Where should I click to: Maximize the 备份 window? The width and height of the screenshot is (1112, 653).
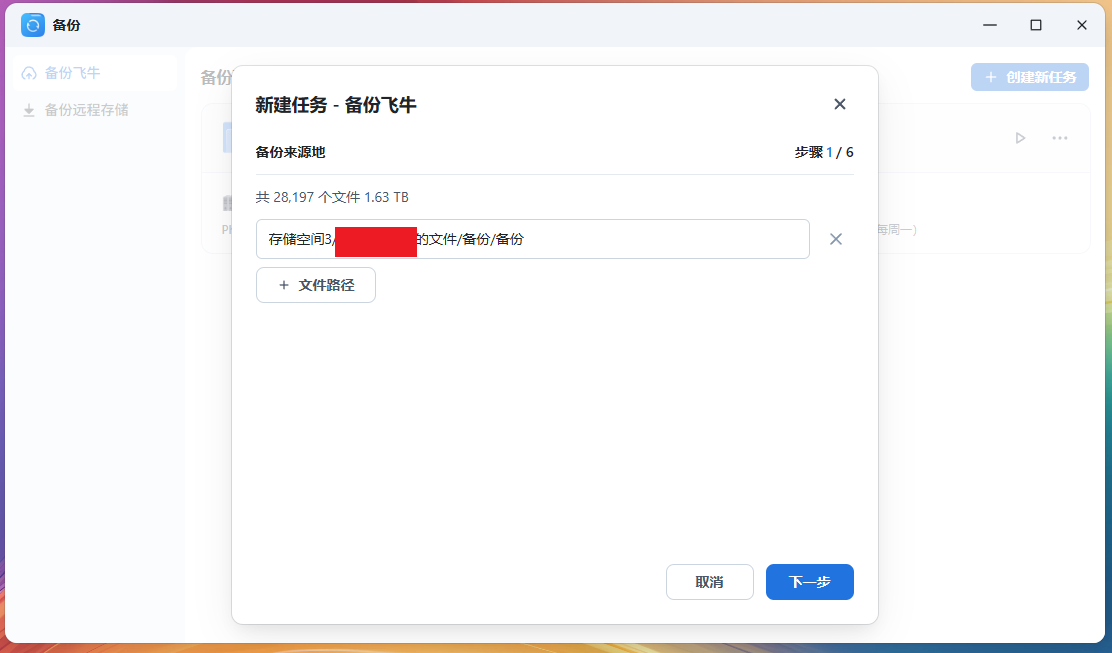tap(1036, 25)
